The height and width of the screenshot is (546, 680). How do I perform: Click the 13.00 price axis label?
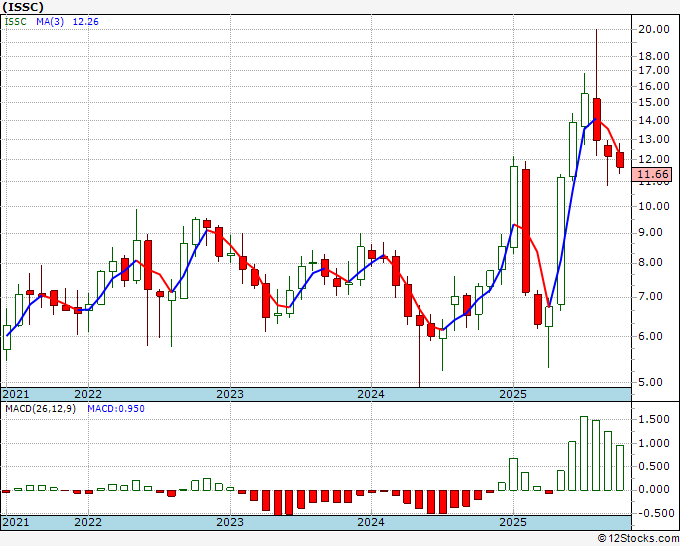coord(654,139)
